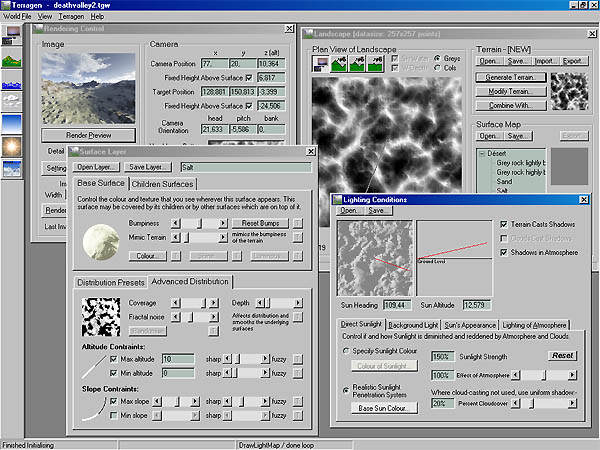Toggle Terrain Casts Shadows checkbox

[x=503, y=225]
